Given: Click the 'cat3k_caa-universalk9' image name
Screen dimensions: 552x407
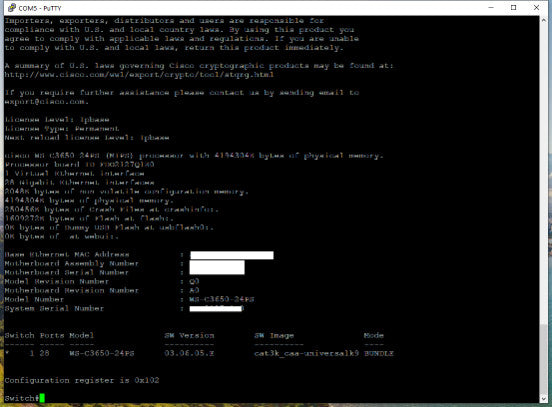Looking at the screenshot, I should coord(306,353).
